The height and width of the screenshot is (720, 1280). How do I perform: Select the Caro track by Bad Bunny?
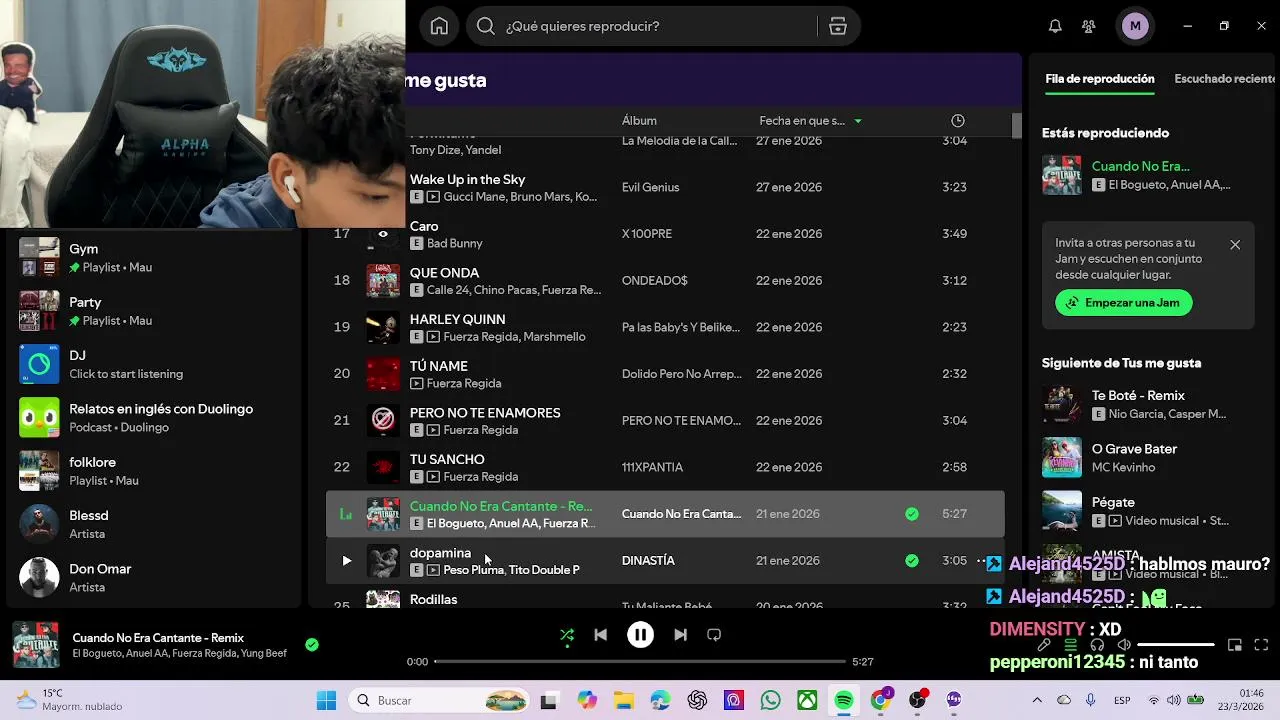[x=424, y=226]
